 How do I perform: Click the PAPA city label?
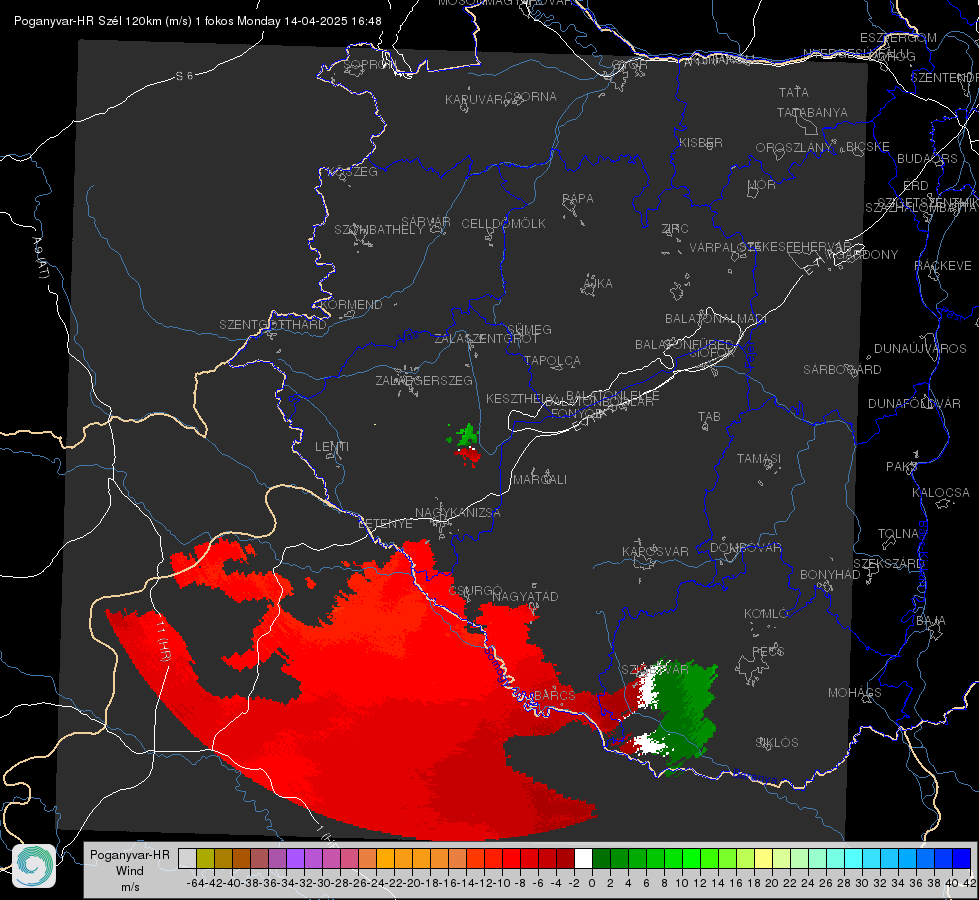(578, 199)
